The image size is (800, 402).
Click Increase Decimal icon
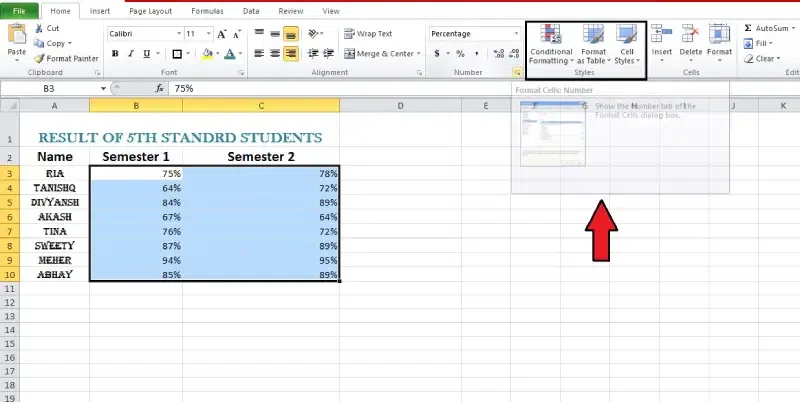[498, 54]
